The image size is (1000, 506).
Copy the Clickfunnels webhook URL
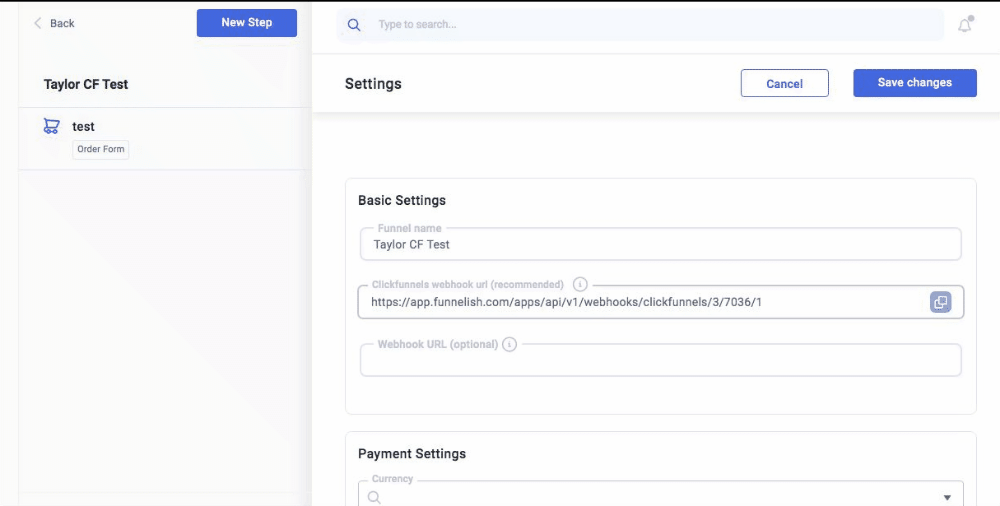[940, 302]
